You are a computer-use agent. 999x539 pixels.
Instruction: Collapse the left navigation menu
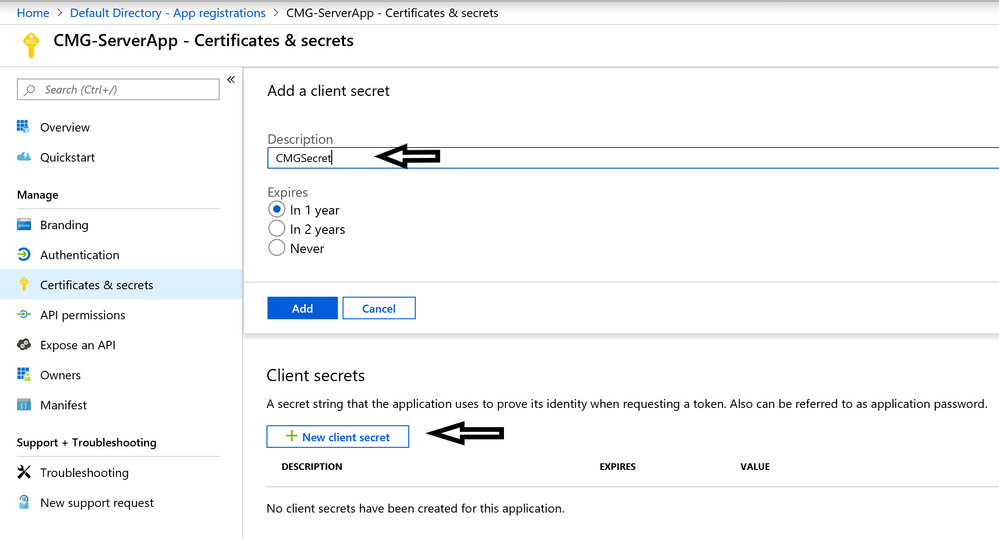tap(231, 80)
